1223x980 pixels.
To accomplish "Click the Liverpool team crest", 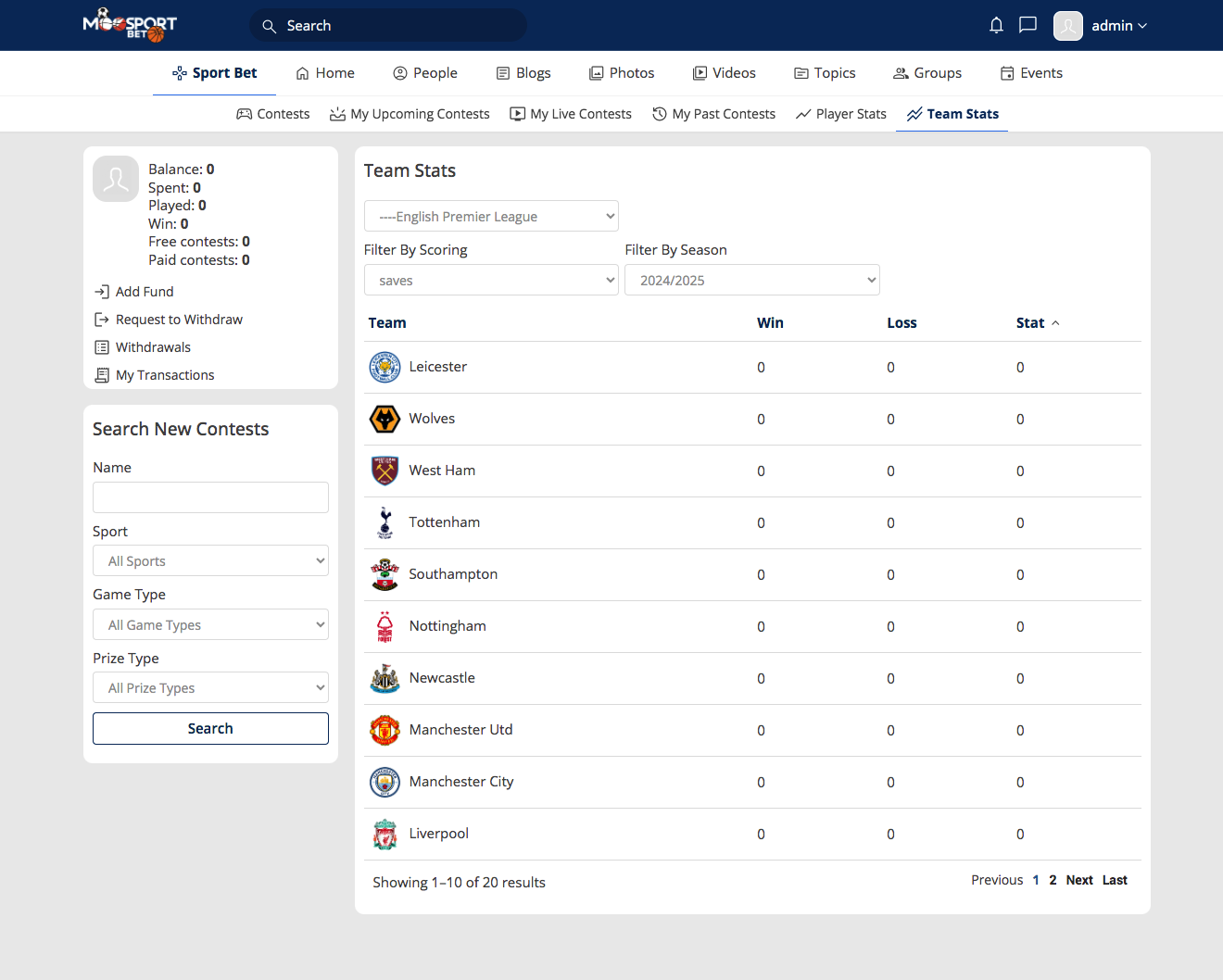I will pos(385,834).
